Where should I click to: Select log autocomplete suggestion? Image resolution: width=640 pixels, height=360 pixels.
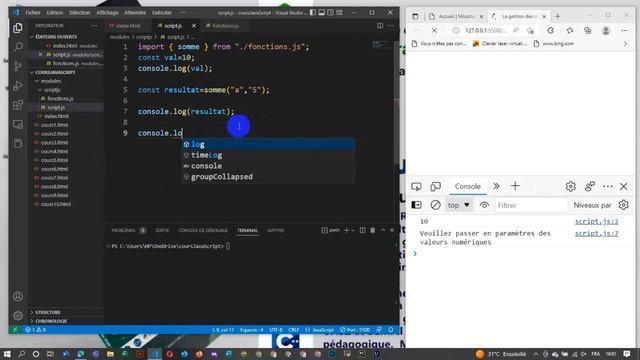[x=268, y=144]
